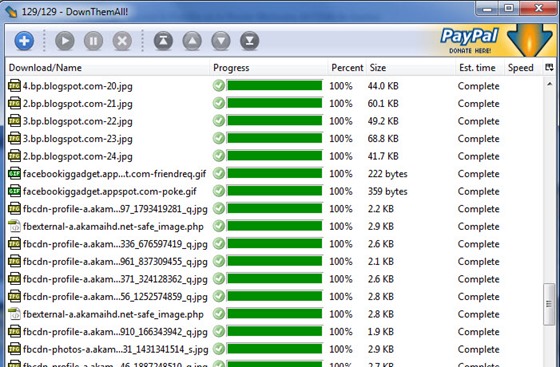Click the DownThemAll arrow logo
The image size is (560, 367).
point(530,40)
